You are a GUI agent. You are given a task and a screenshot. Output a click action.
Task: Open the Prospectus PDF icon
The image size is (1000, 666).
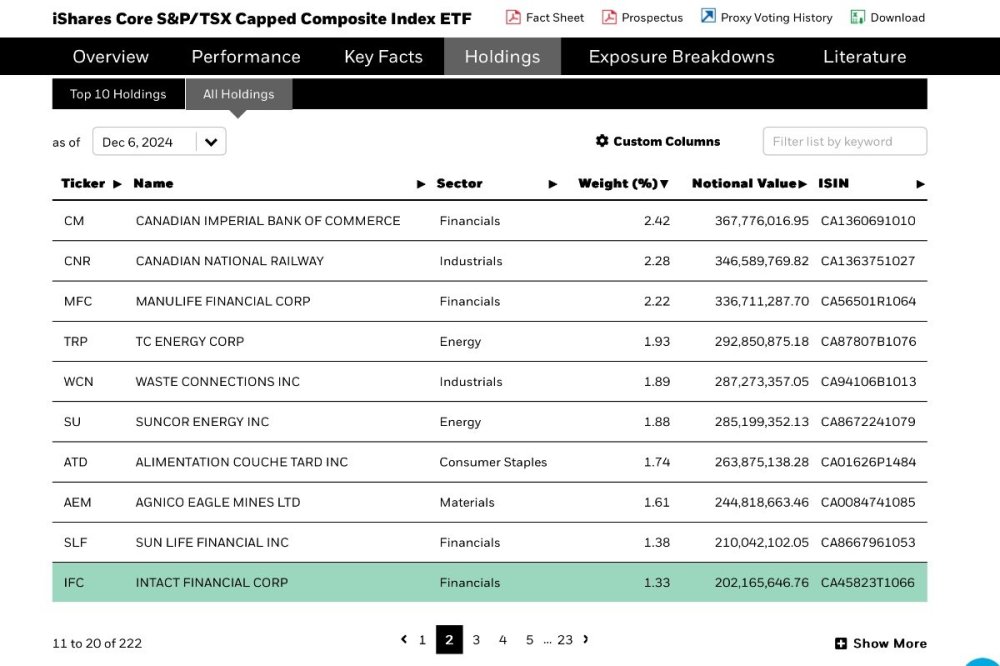(x=609, y=17)
